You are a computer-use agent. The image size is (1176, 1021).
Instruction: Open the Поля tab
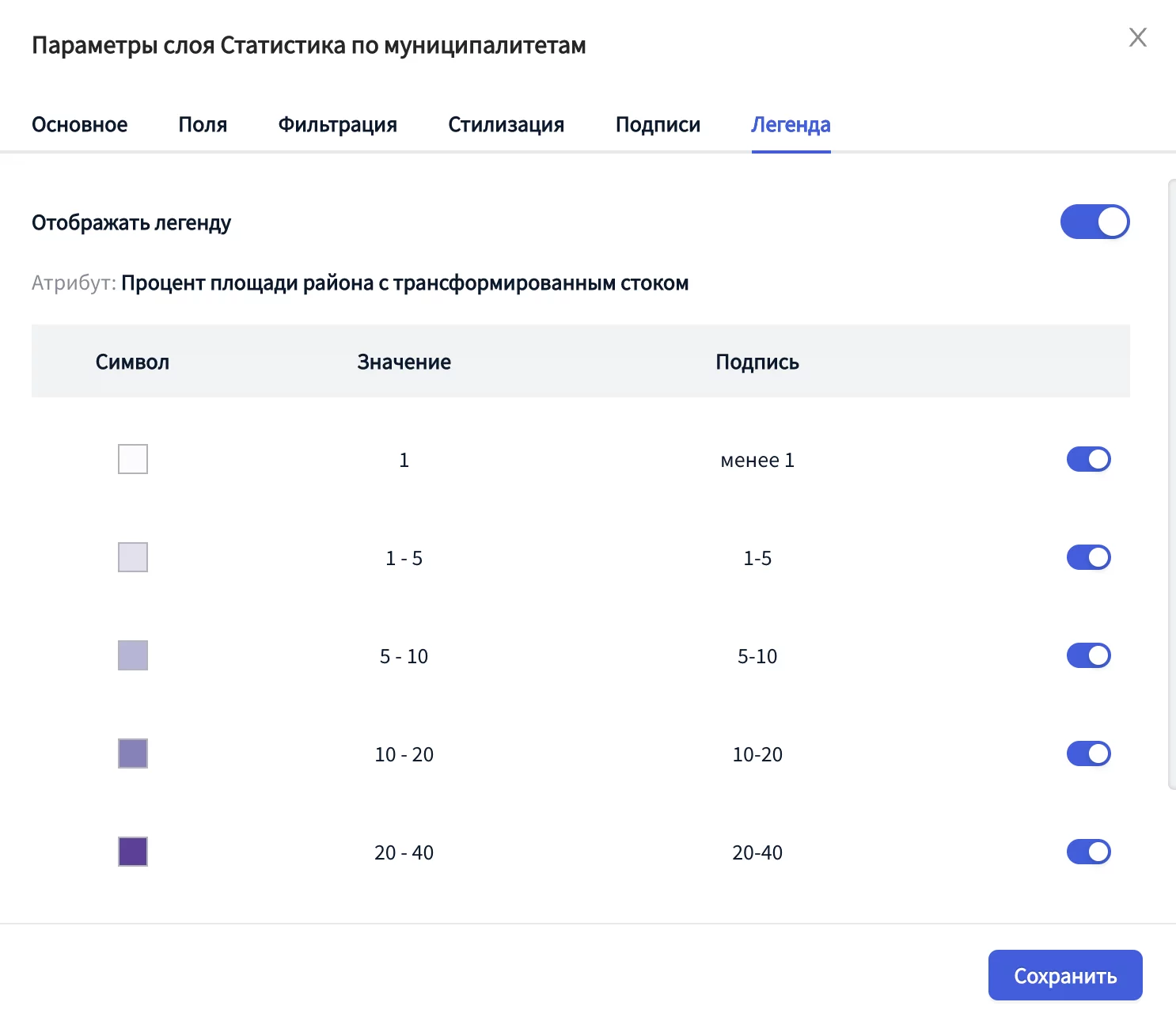(x=203, y=125)
